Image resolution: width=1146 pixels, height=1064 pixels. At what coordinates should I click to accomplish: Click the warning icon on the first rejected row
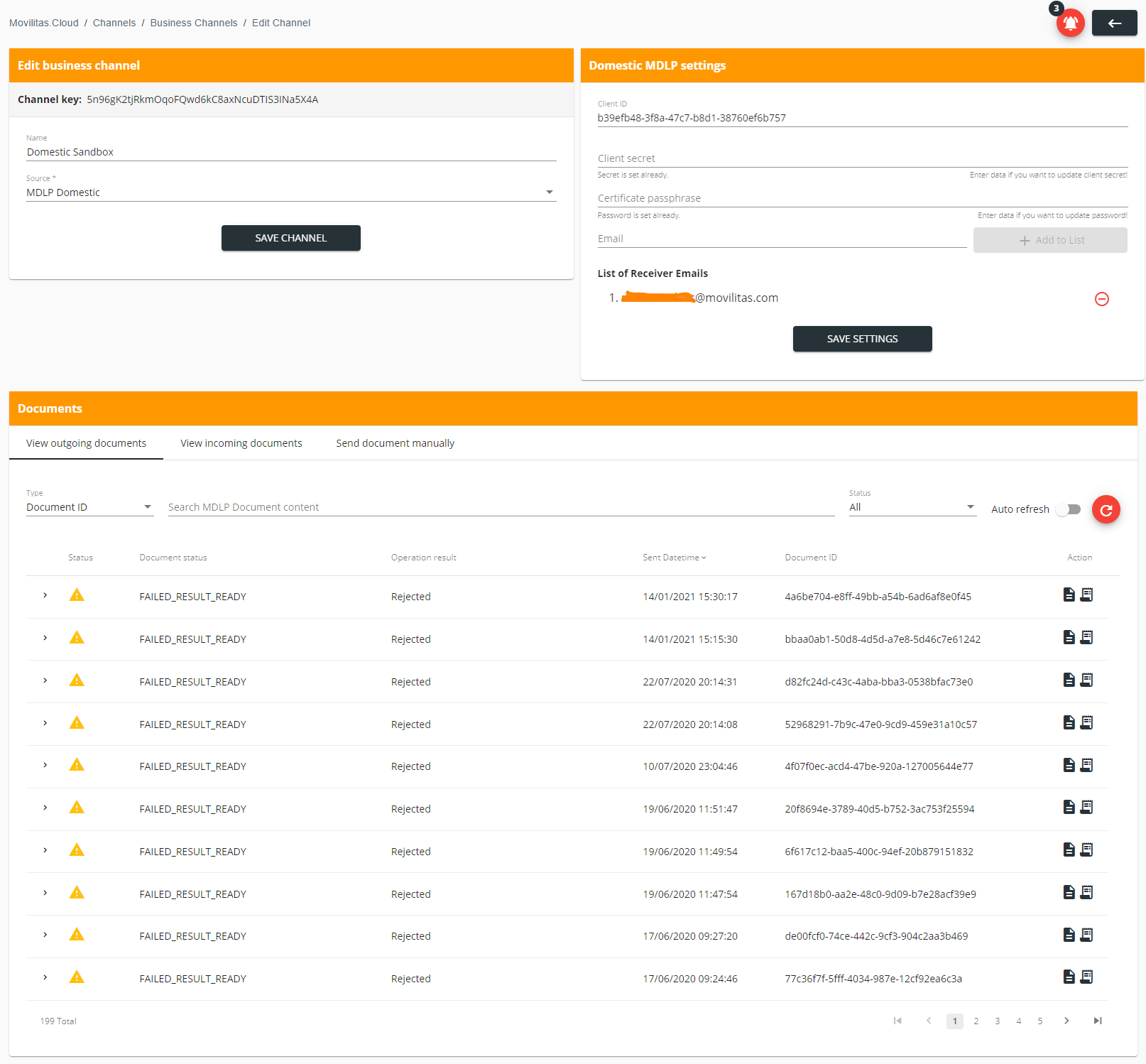pos(77,595)
